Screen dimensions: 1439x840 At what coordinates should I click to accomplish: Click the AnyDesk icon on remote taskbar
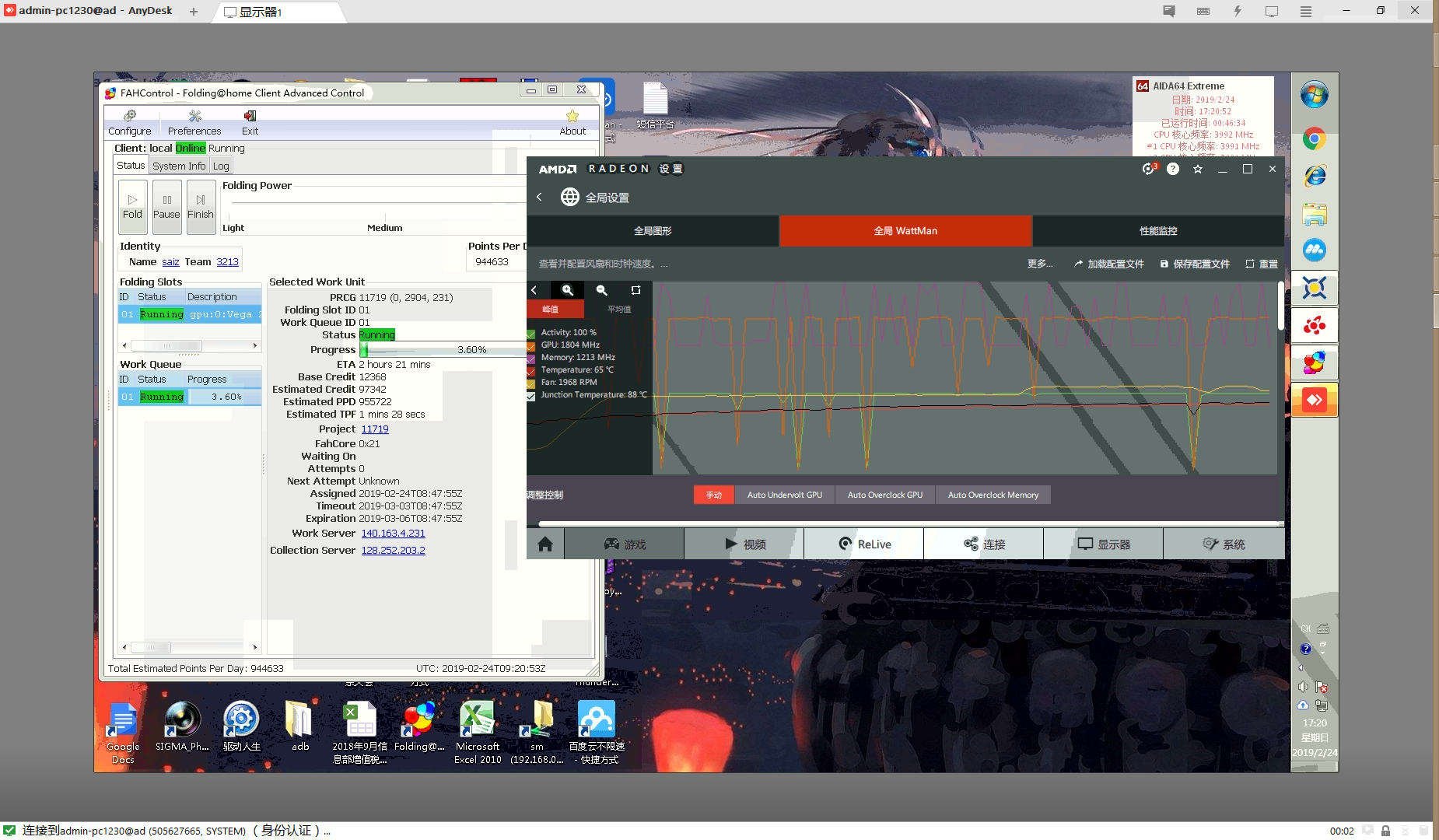(x=1315, y=400)
